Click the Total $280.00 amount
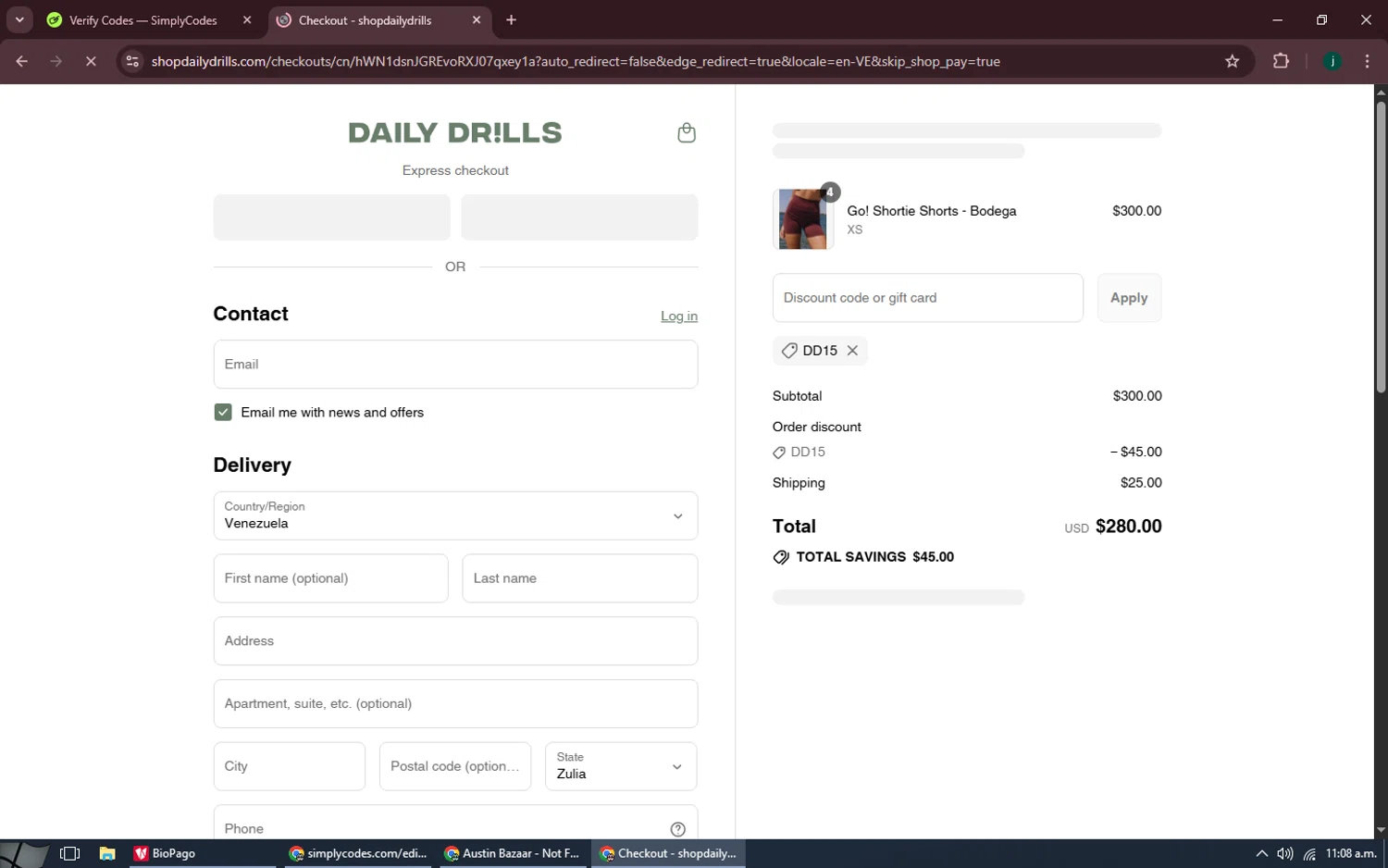1388x868 pixels. (1128, 527)
